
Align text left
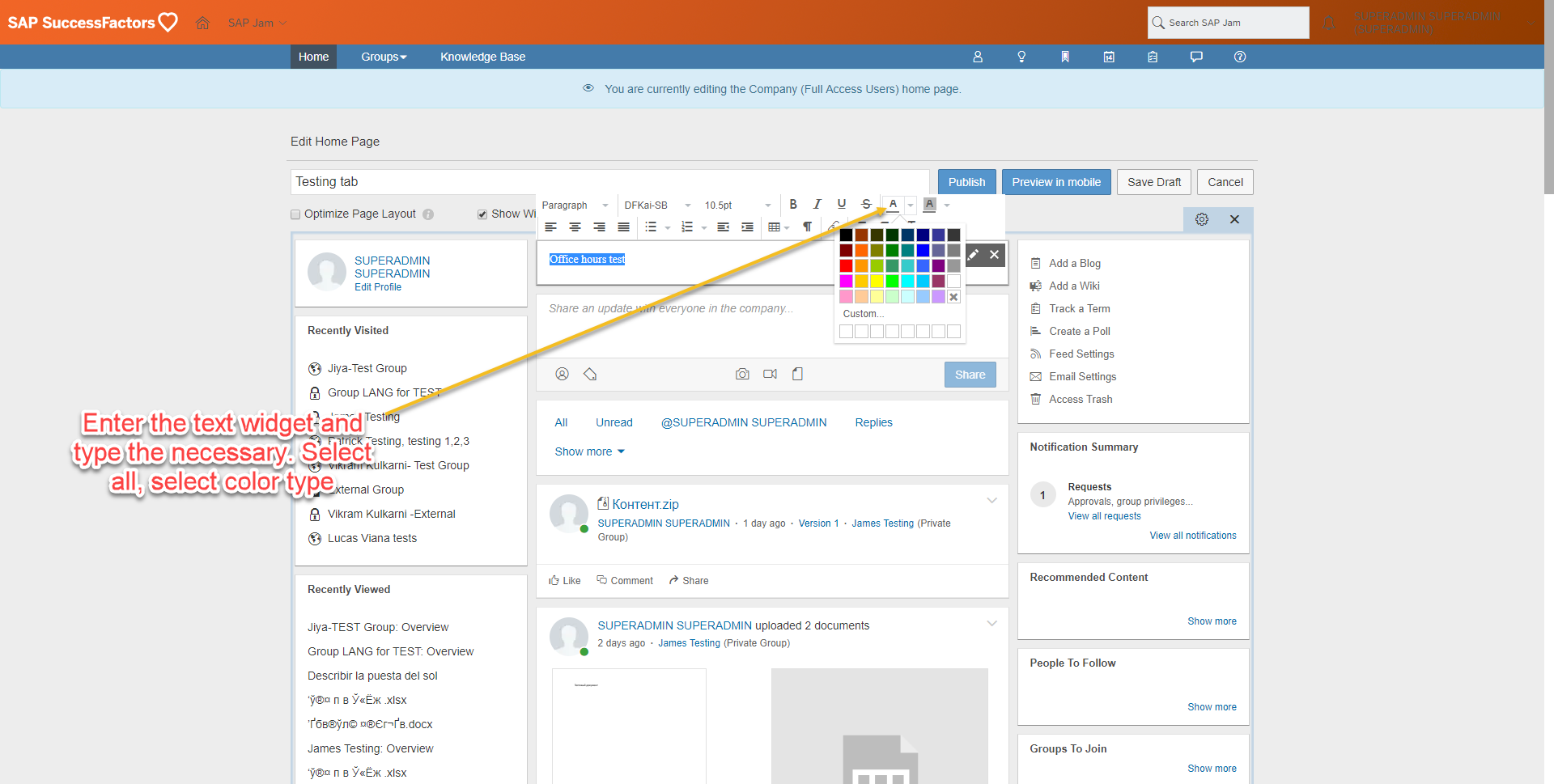tap(551, 227)
